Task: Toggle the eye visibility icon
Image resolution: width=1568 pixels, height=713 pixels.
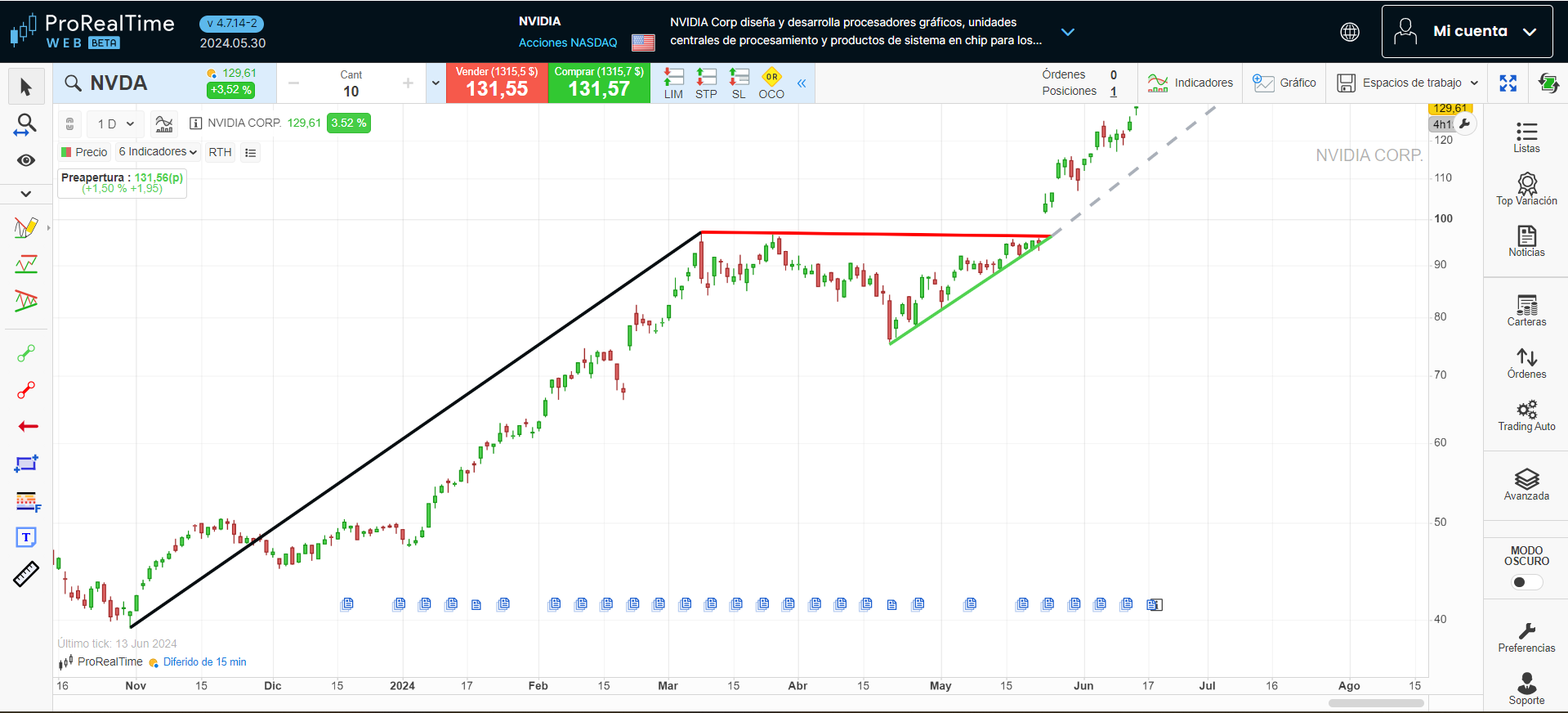Action: (x=26, y=160)
